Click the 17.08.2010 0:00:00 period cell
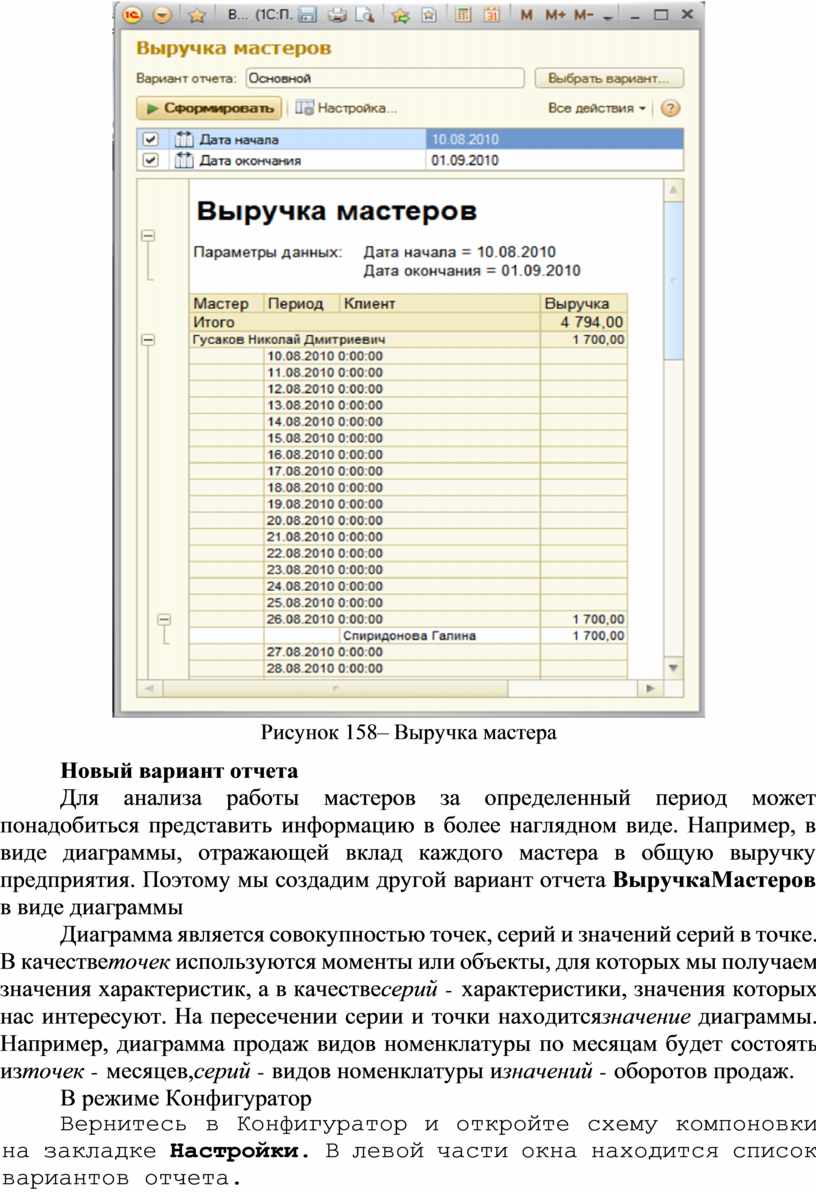The image size is (816, 1193). (x=325, y=471)
